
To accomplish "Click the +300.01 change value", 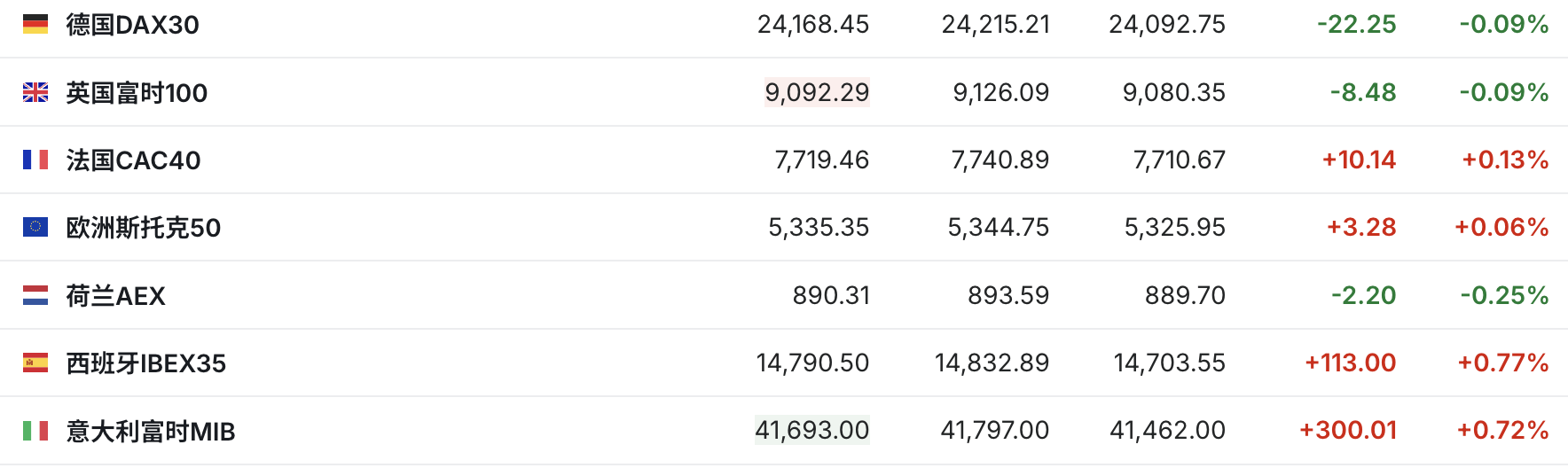I will click(x=1347, y=431).
